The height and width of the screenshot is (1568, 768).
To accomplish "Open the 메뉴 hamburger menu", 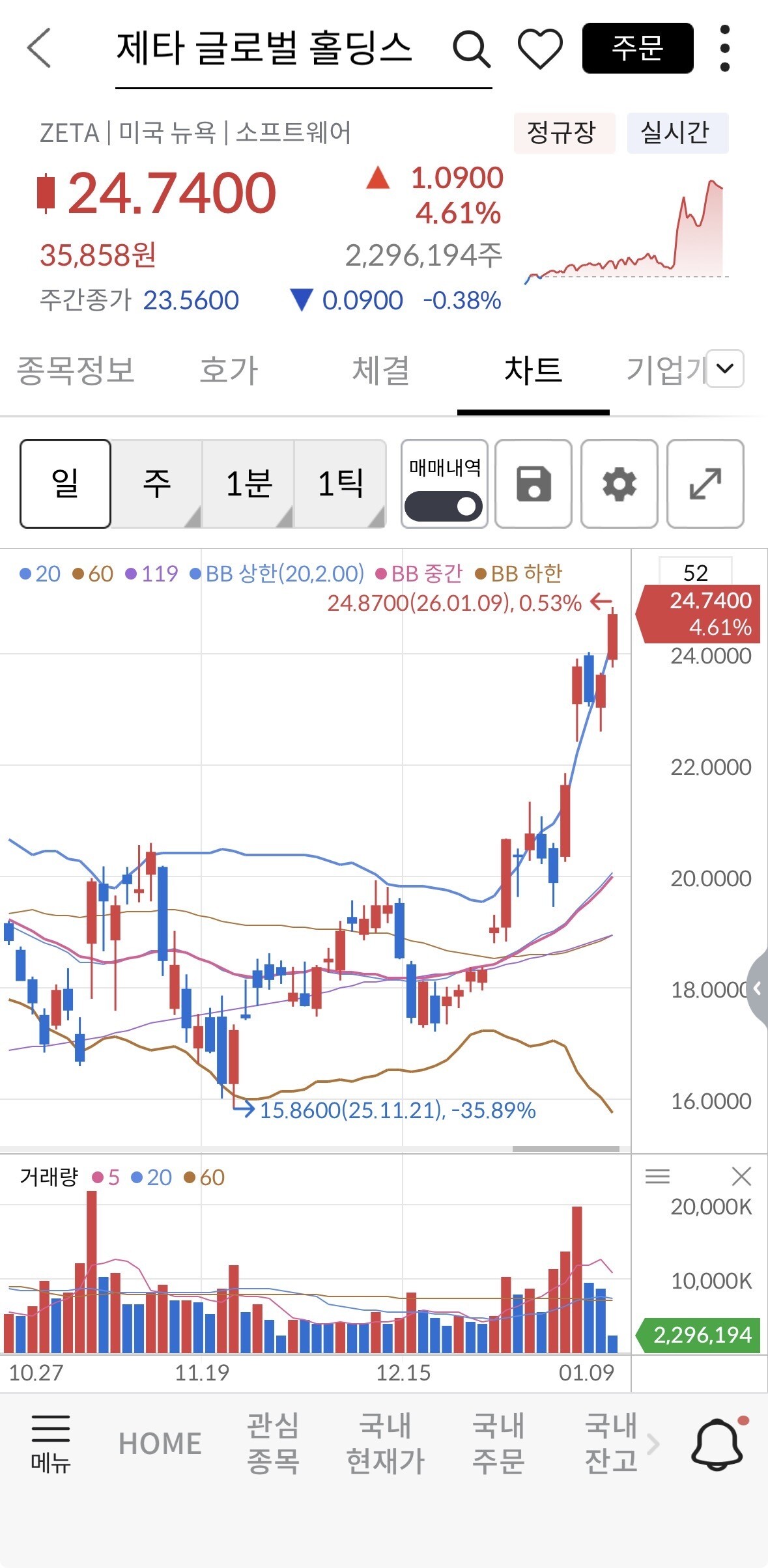I will tap(50, 1444).
